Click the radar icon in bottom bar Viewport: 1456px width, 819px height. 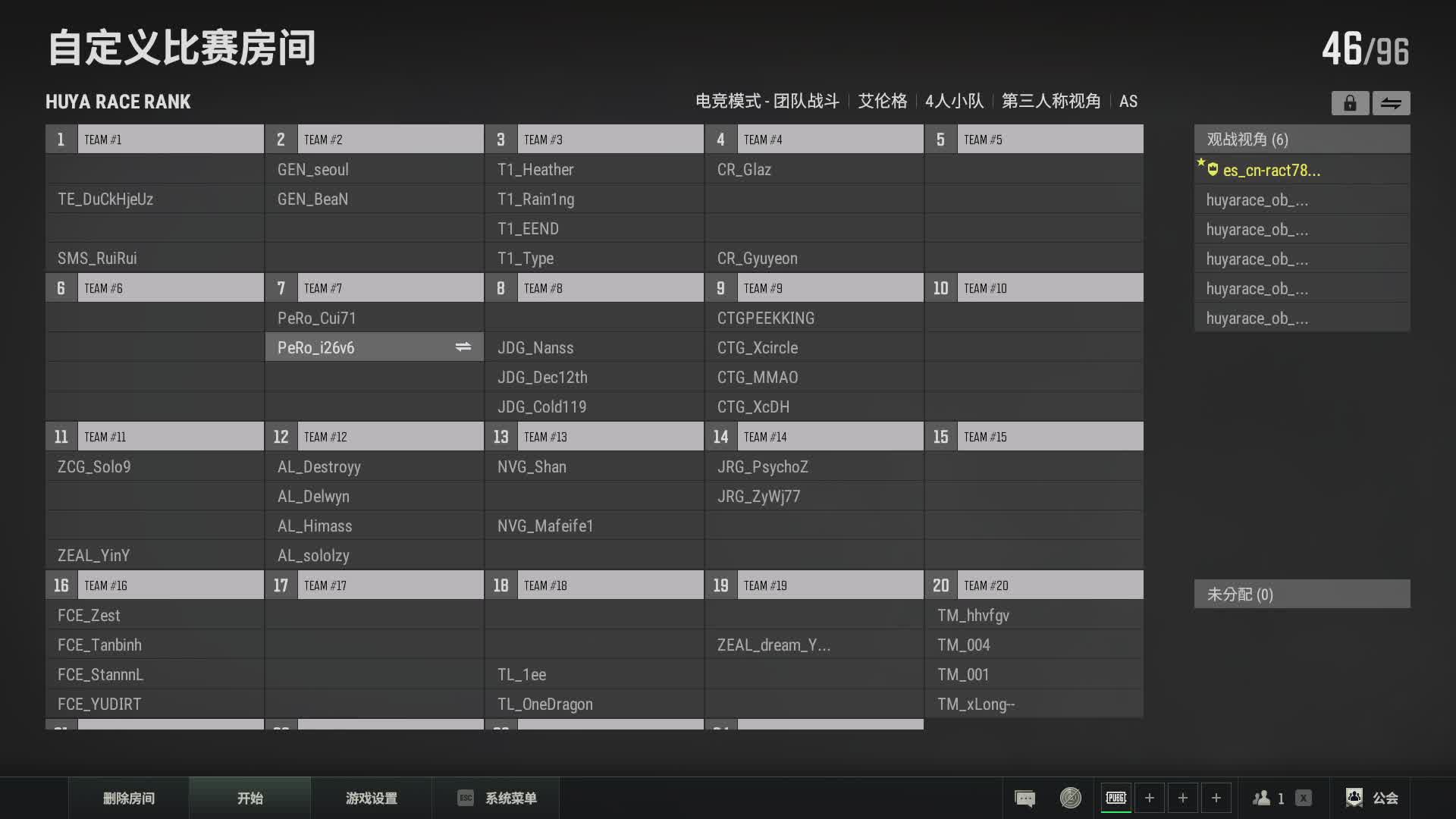tap(1070, 798)
